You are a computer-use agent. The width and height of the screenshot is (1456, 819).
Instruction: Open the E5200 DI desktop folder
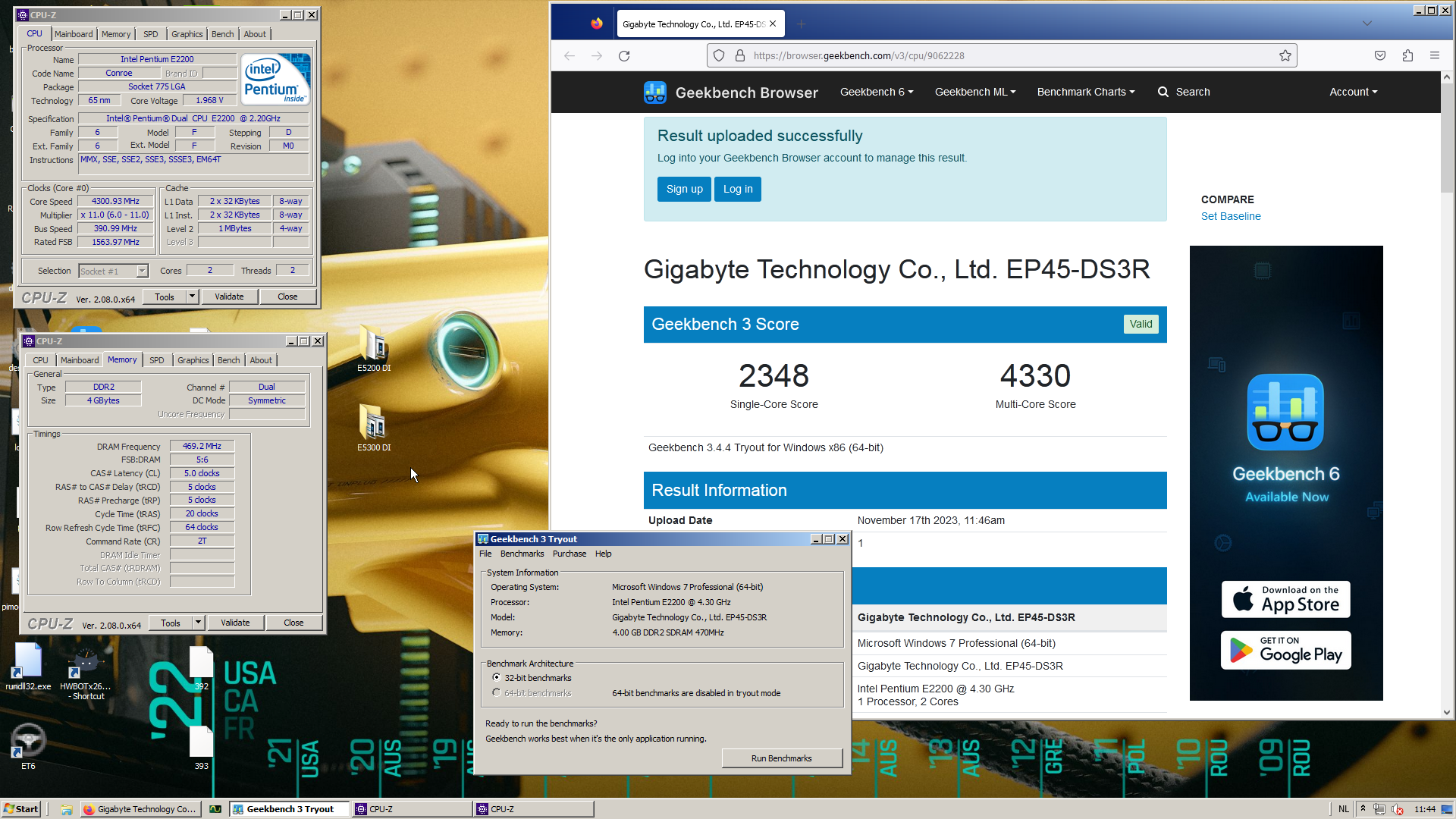point(374,348)
